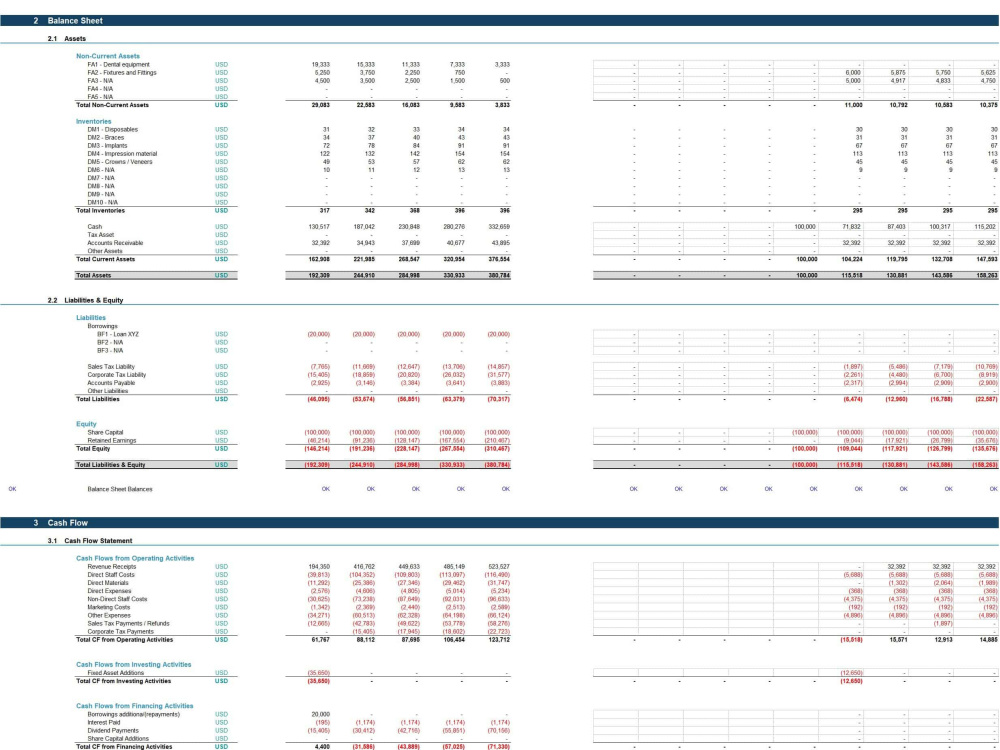The image size is (1000, 750).
Task: Select the Dividend Payments row label
Action: pyautogui.click(x=113, y=731)
